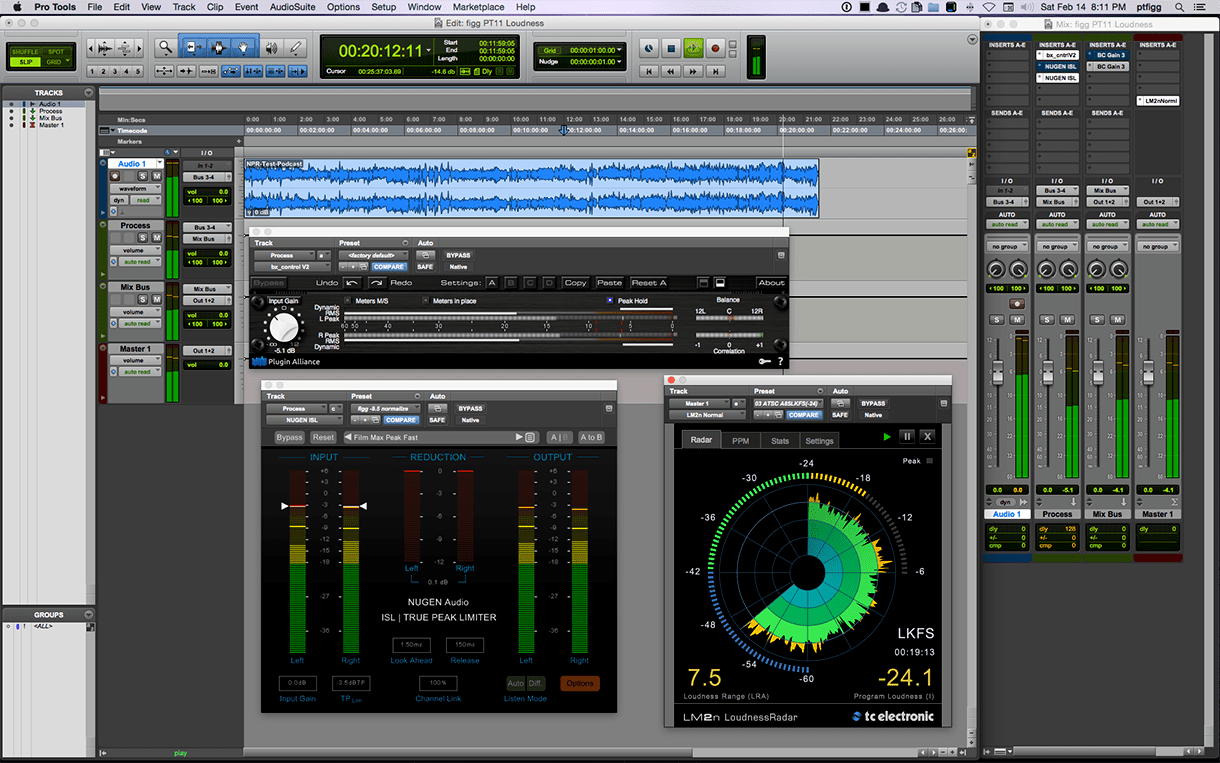Image resolution: width=1220 pixels, height=763 pixels.
Task: Click the Redo arrow in bx_control
Action: 377,283
